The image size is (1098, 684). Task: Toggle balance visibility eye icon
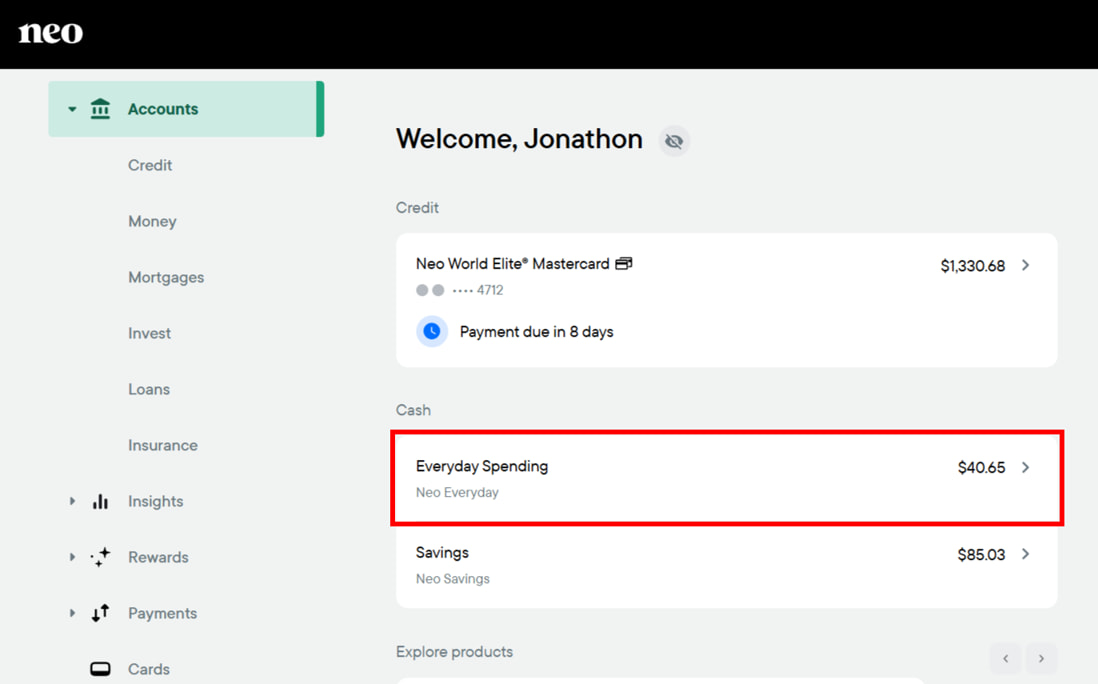[674, 141]
